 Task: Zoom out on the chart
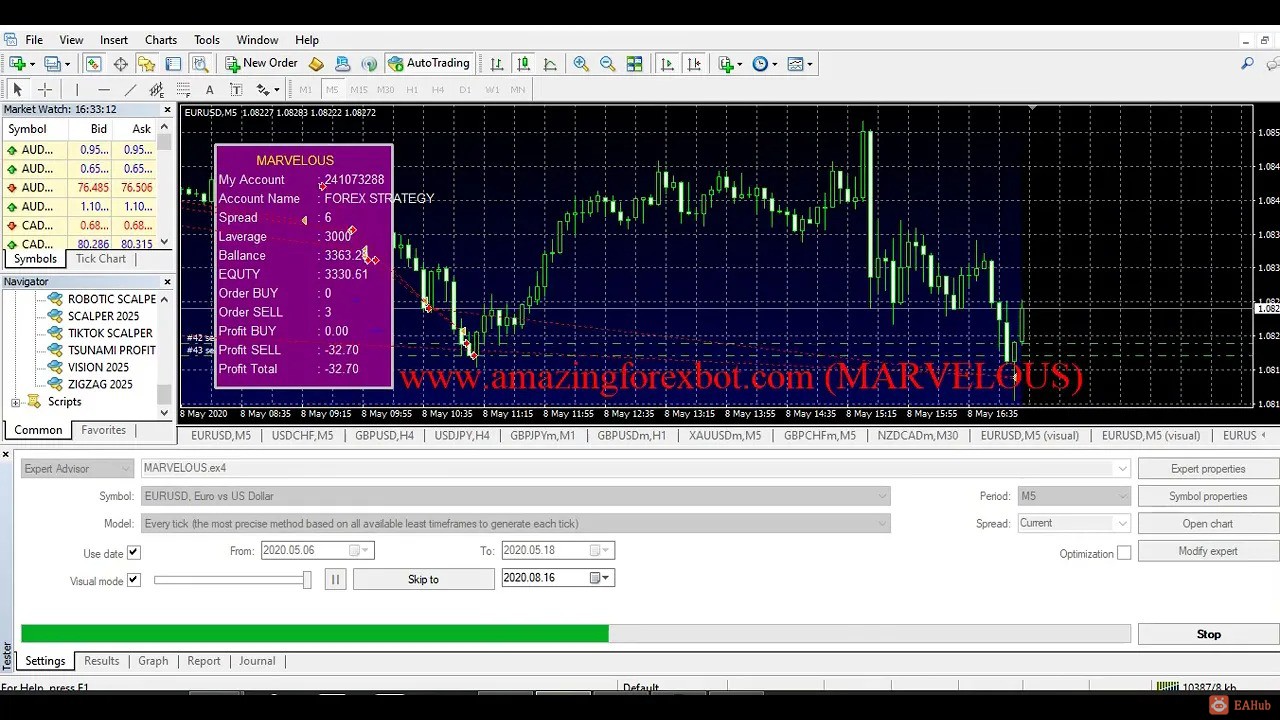pos(607,64)
